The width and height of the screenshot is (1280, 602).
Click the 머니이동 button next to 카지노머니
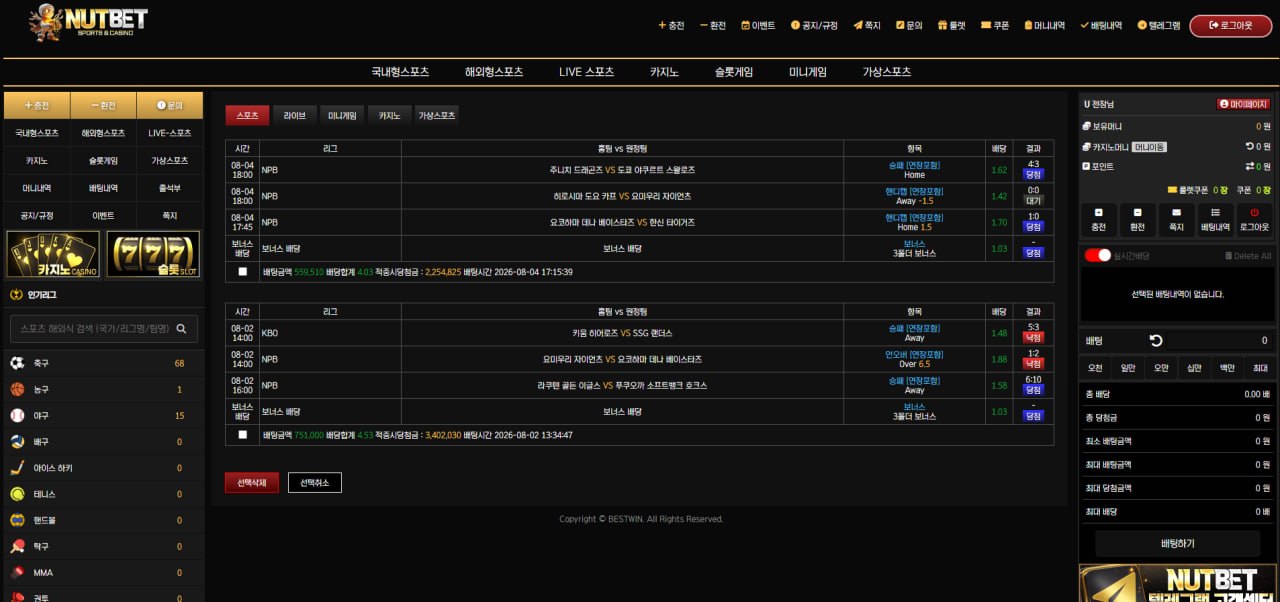[x=1149, y=147]
